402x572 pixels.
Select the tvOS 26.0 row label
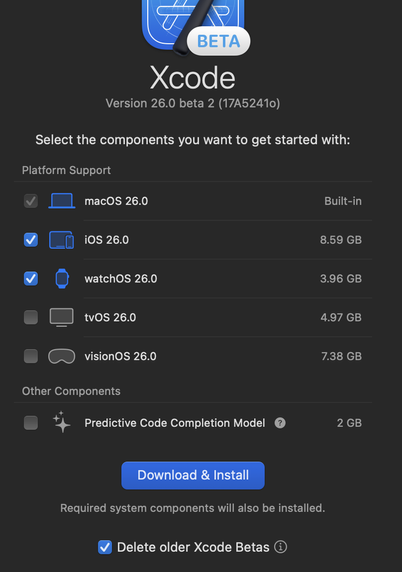(110, 317)
